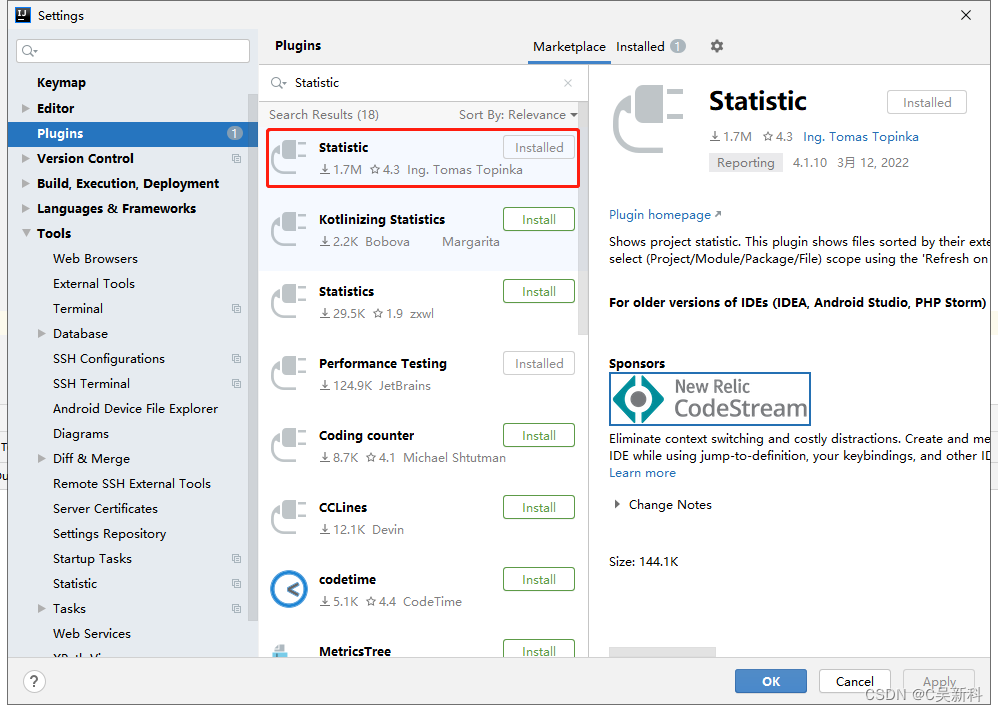Image resolution: width=998 pixels, height=712 pixels.
Task: Click project-level icon beside SSH Terminal
Action: click(x=237, y=384)
